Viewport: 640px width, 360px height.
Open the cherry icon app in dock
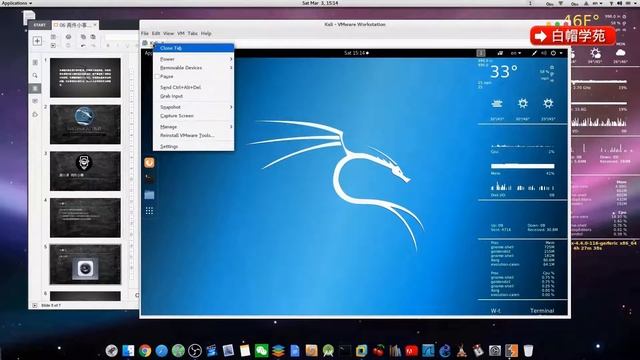click(378, 351)
